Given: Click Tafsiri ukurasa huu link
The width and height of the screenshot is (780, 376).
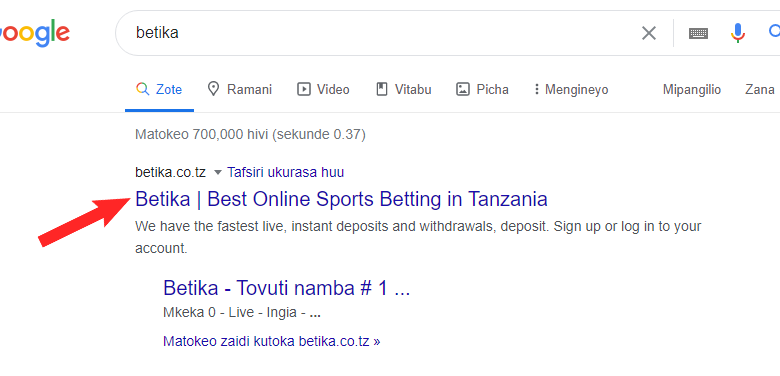Looking at the screenshot, I should 286,172.
